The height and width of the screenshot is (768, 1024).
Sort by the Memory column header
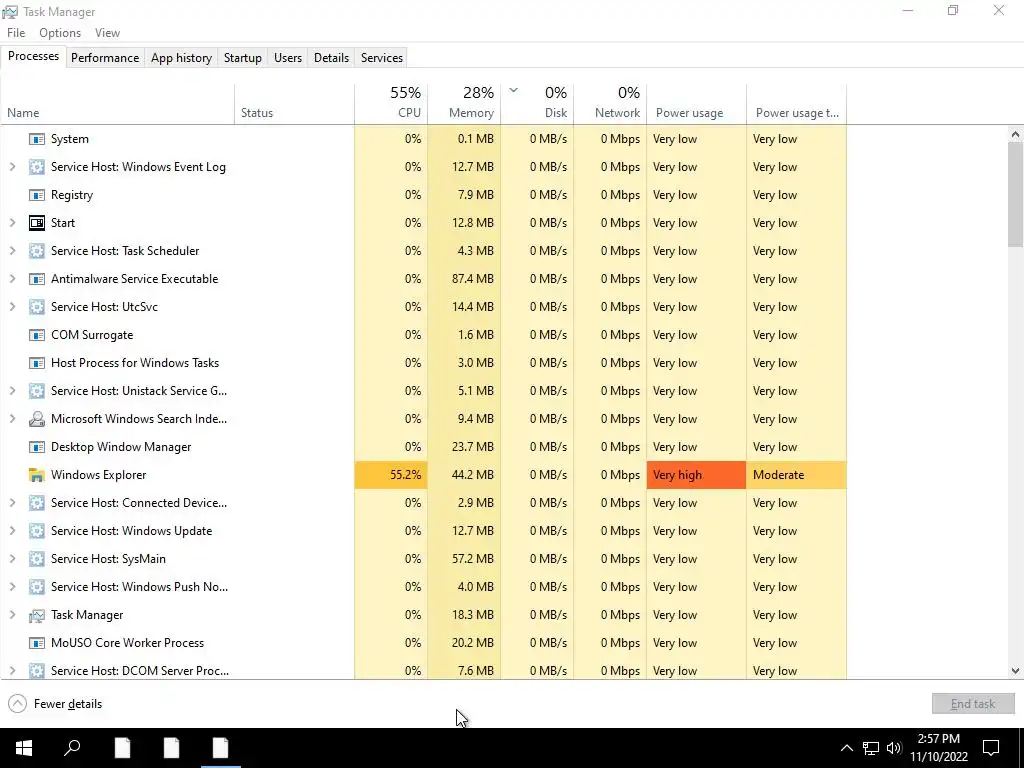pos(464,104)
